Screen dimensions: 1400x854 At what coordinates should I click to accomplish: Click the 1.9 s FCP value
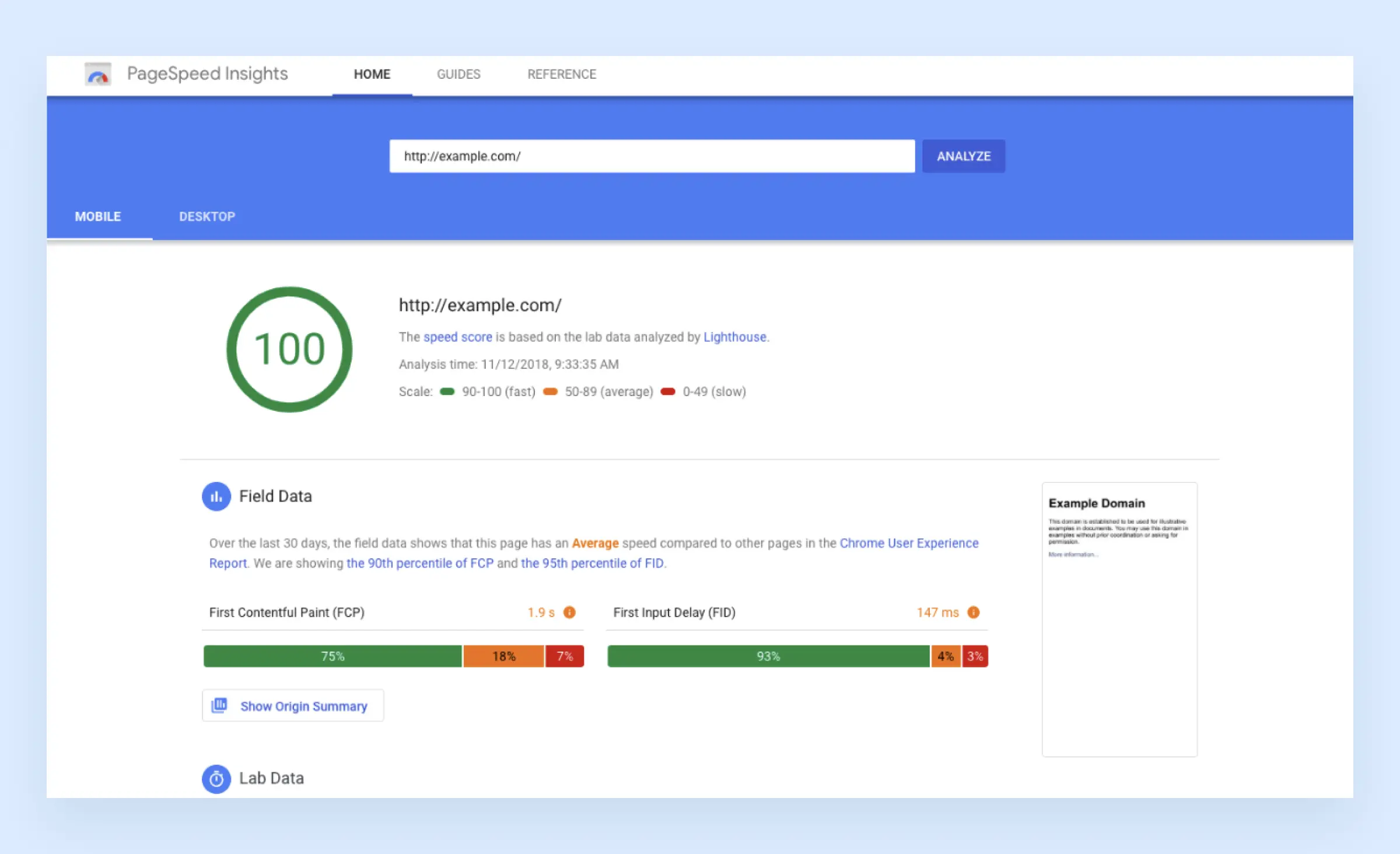(541, 612)
